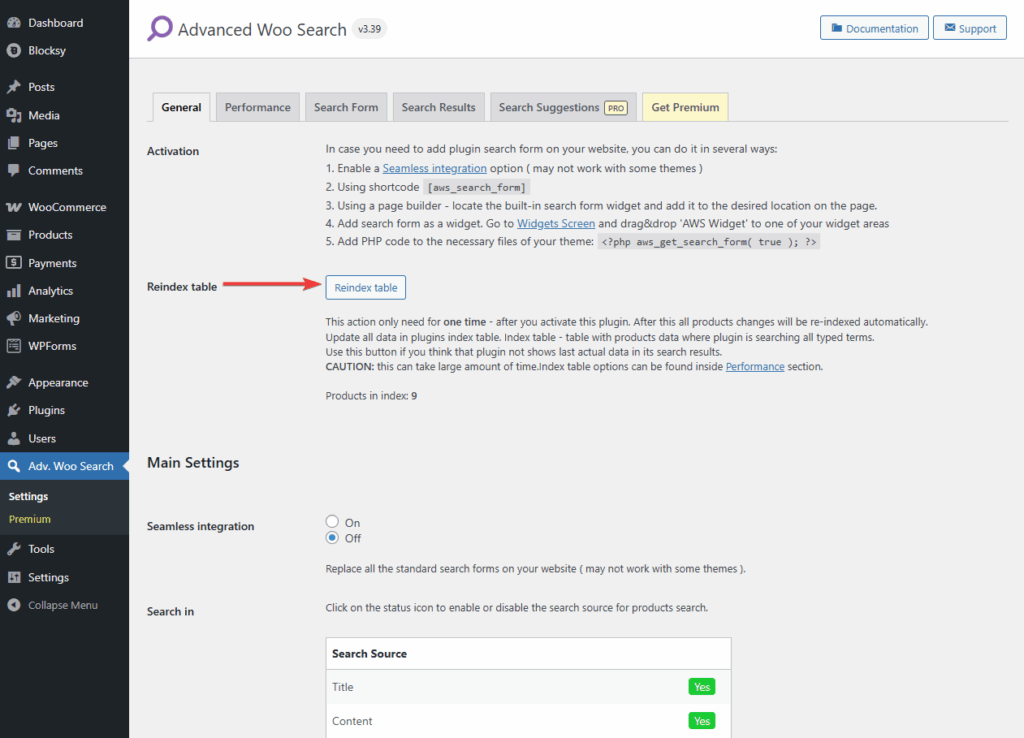Click the Reindex table button

tap(365, 287)
